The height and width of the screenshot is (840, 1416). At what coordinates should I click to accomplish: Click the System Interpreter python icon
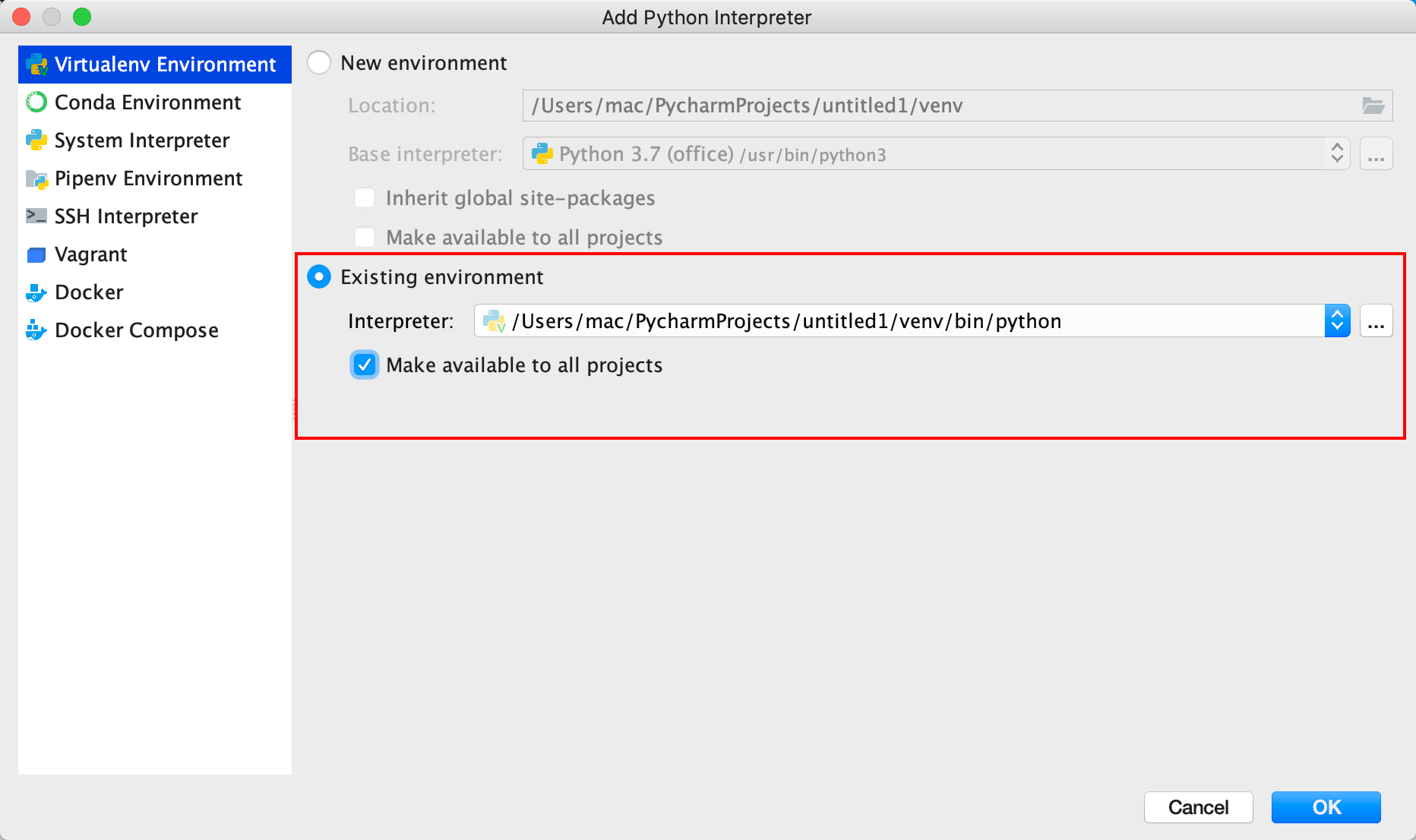tap(36, 141)
